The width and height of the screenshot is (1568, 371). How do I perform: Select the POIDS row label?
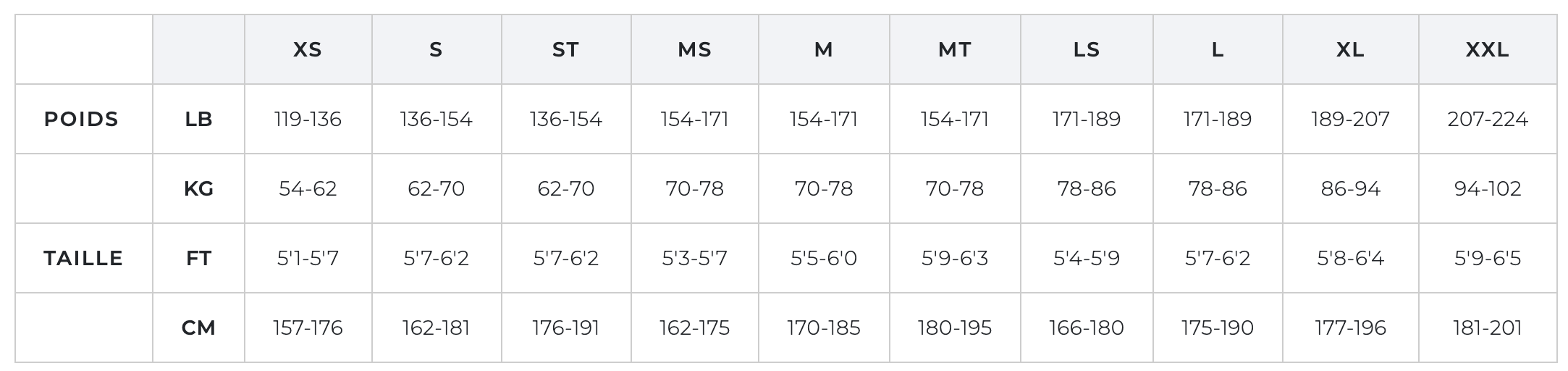[x=81, y=119]
